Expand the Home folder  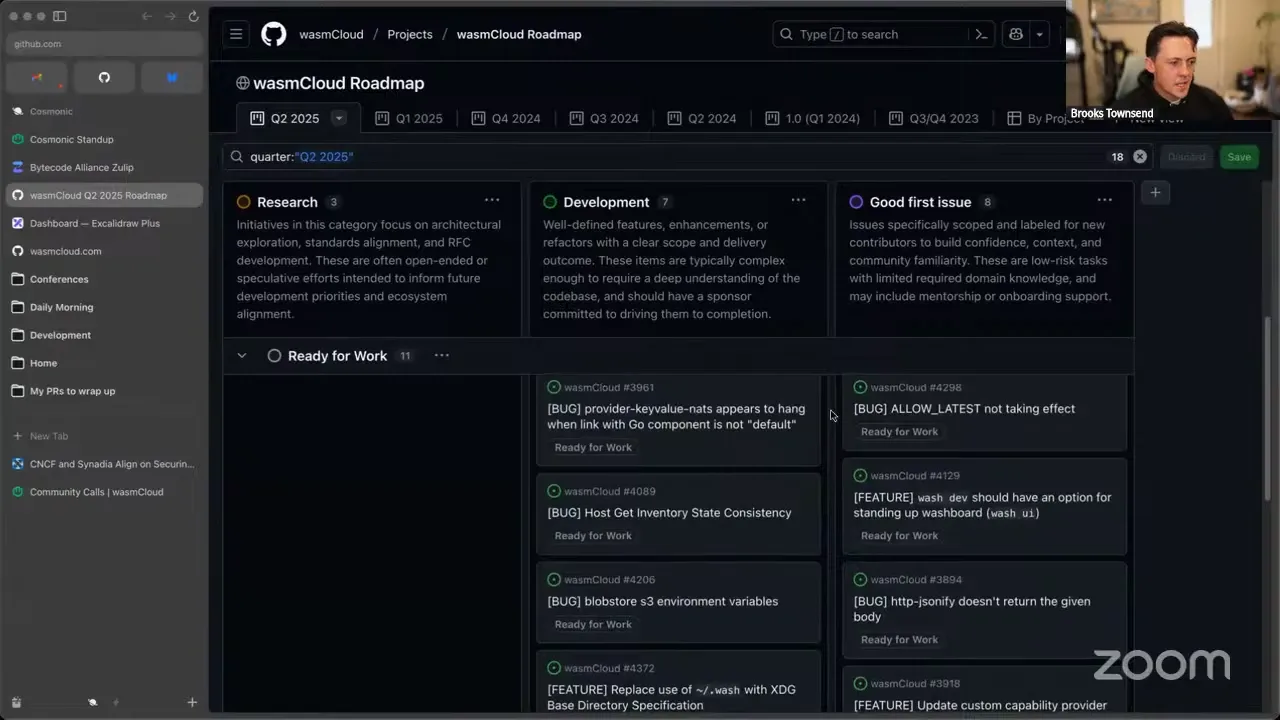tap(104, 363)
